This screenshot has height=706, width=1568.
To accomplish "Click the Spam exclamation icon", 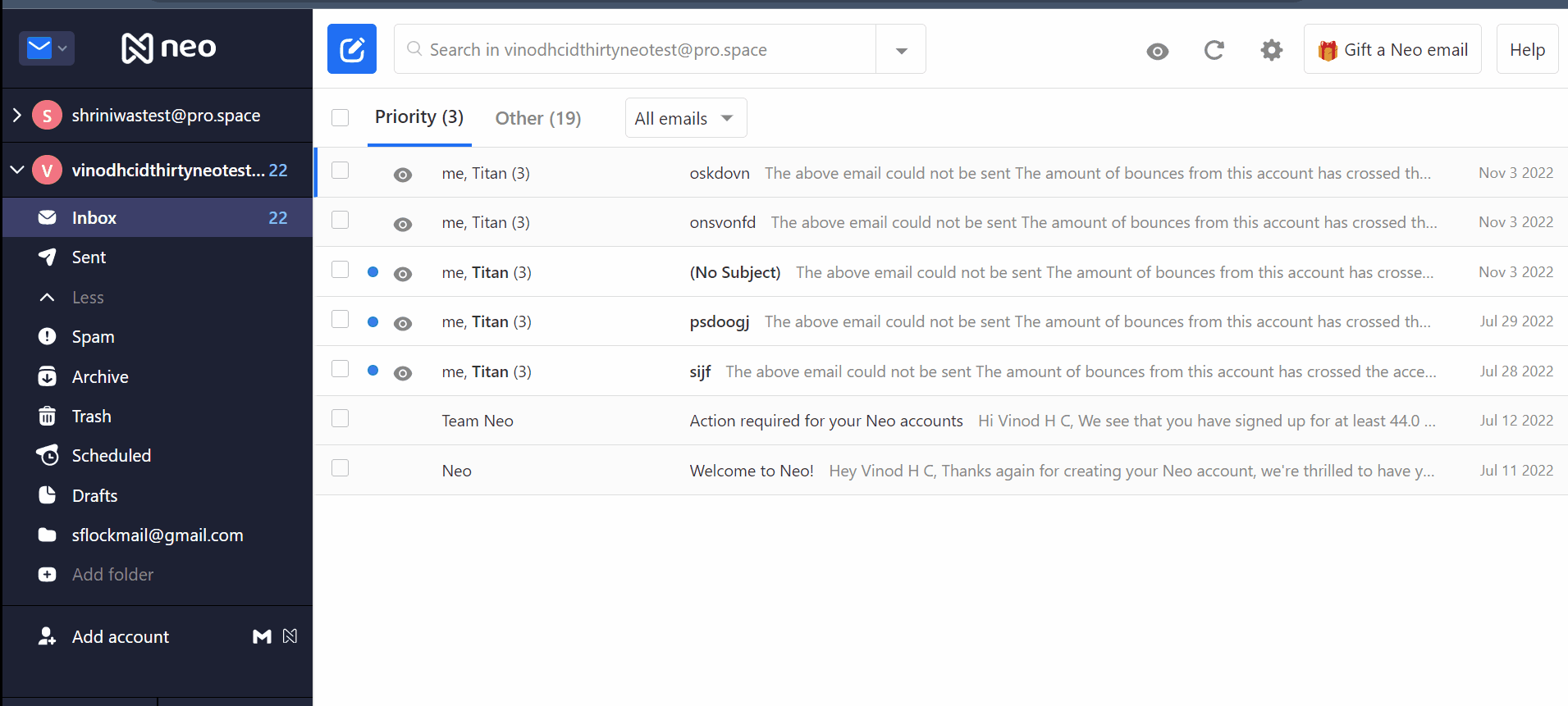I will [48, 336].
